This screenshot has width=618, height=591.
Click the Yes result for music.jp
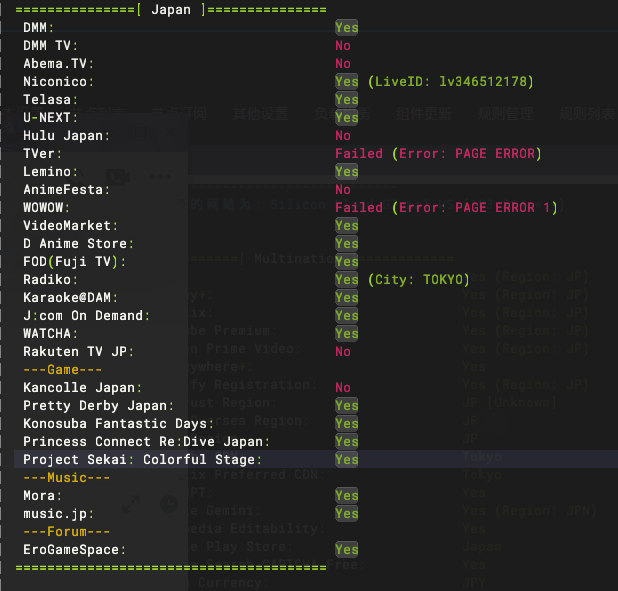click(x=346, y=513)
